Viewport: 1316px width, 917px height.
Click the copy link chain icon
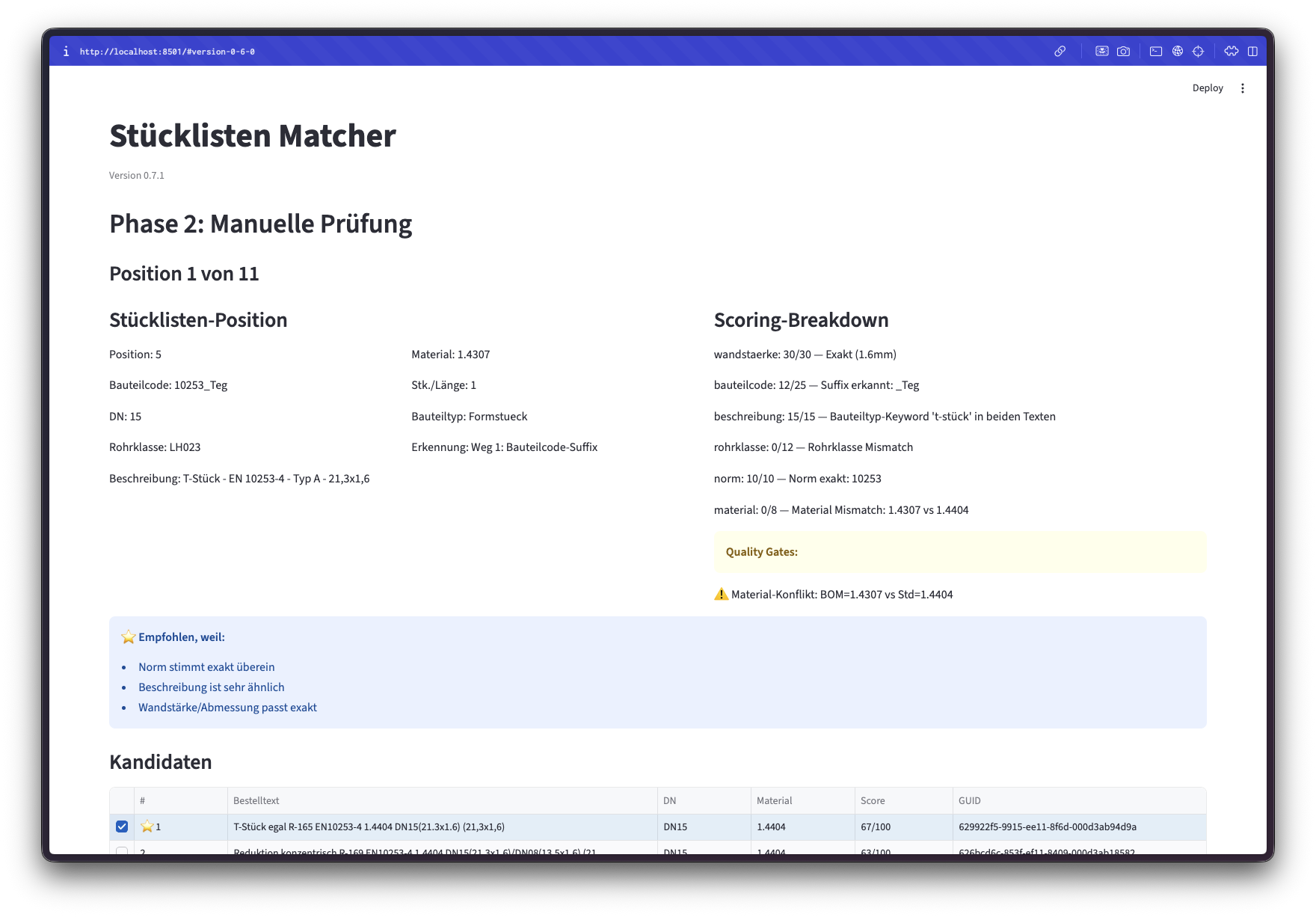pos(1060,52)
